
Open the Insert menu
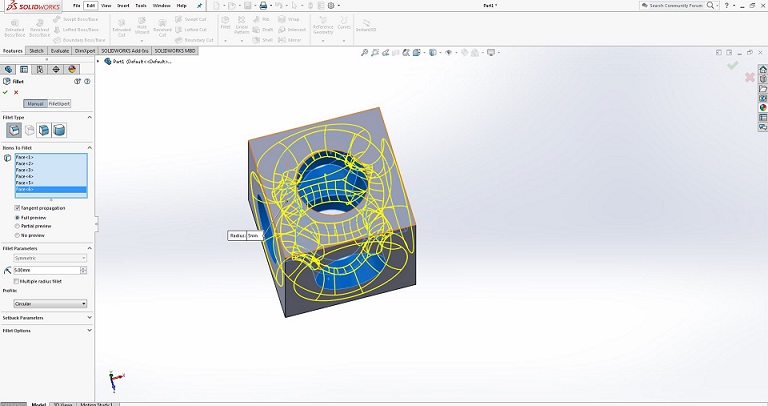coord(123,6)
